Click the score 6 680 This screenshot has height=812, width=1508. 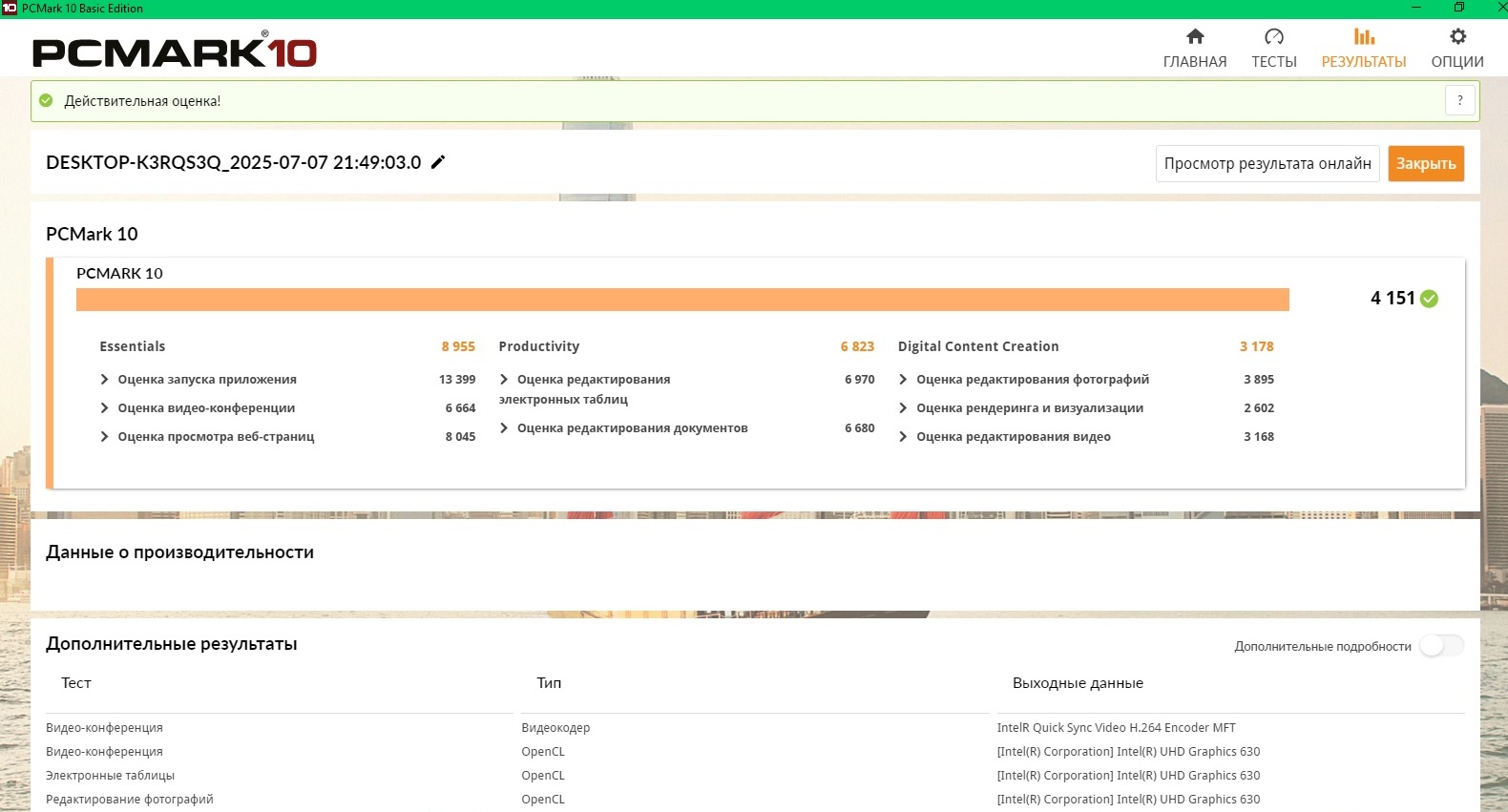[860, 428]
